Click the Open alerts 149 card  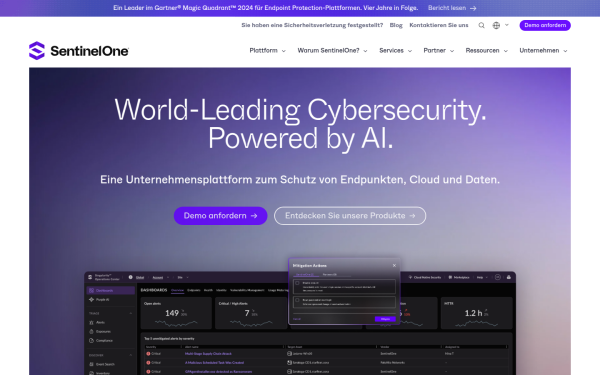pos(176,313)
